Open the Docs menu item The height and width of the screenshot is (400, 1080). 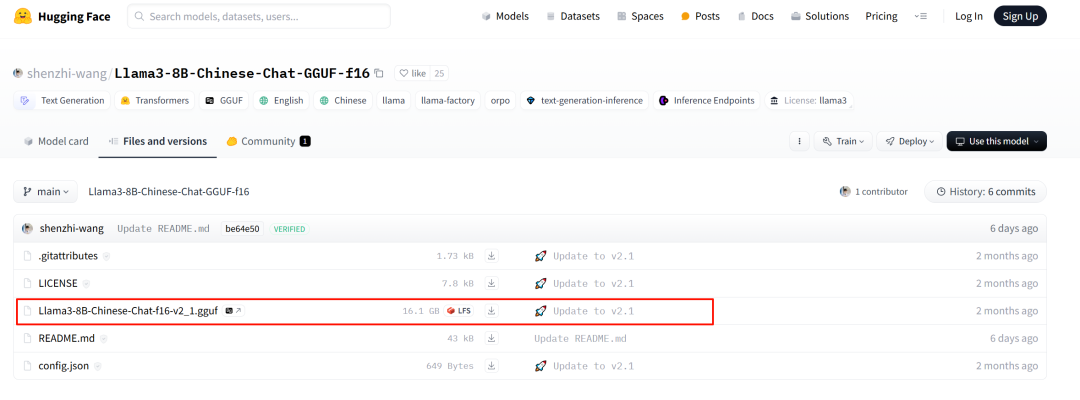pos(755,16)
